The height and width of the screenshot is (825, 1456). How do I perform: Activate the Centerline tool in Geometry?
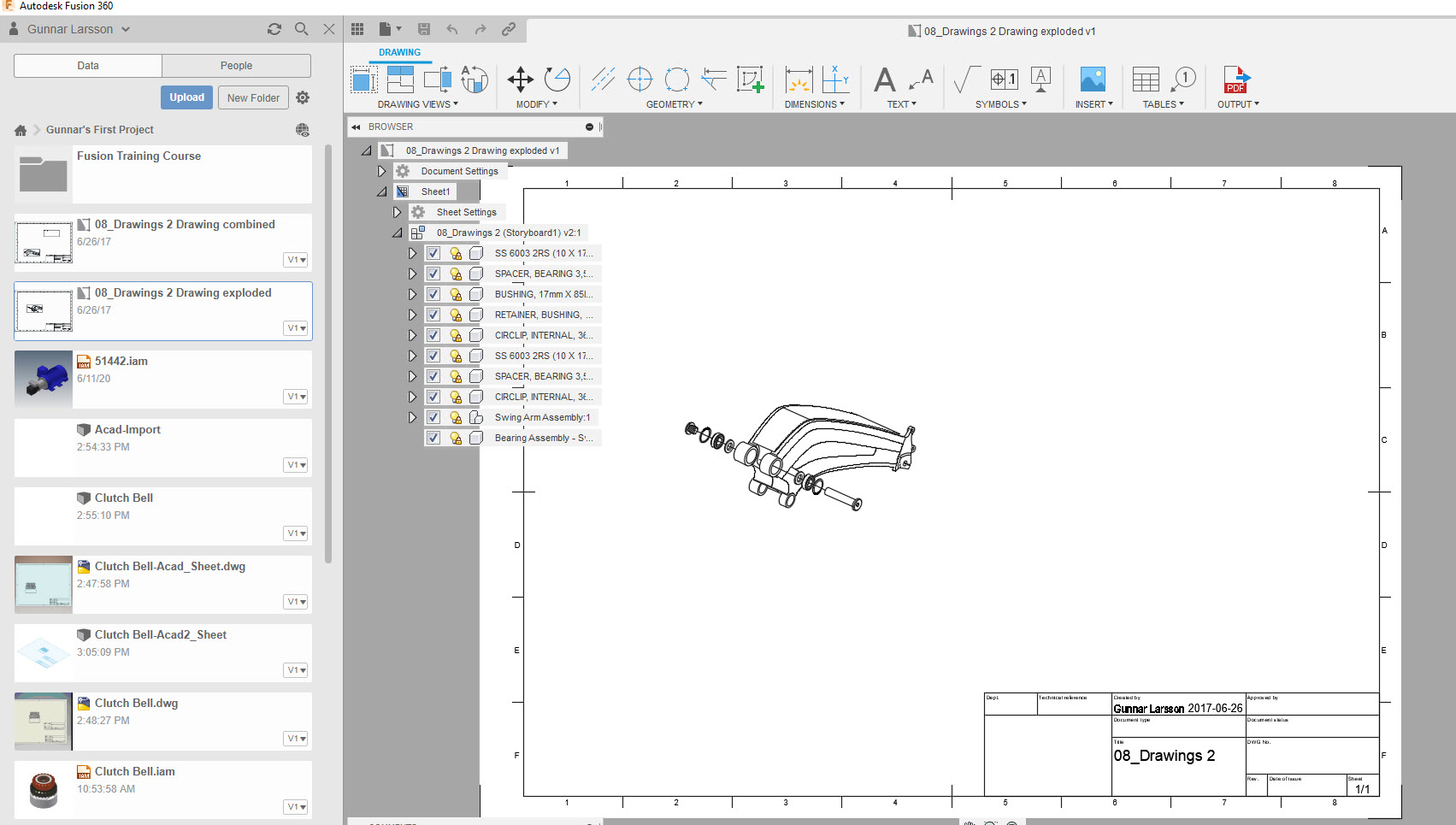click(603, 79)
